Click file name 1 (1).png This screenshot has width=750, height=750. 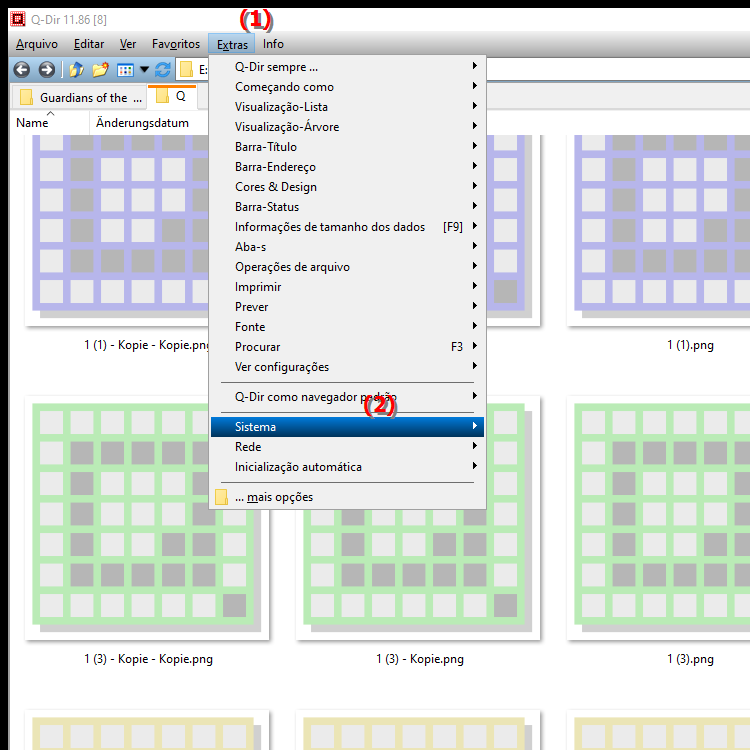pos(690,345)
